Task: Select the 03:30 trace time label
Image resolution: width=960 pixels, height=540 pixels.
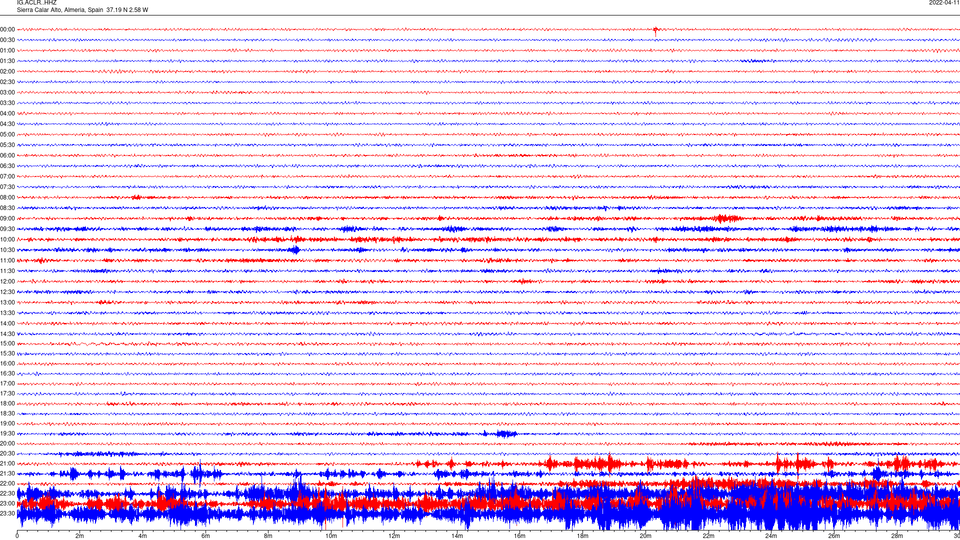Action: click(x=7, y=103)
